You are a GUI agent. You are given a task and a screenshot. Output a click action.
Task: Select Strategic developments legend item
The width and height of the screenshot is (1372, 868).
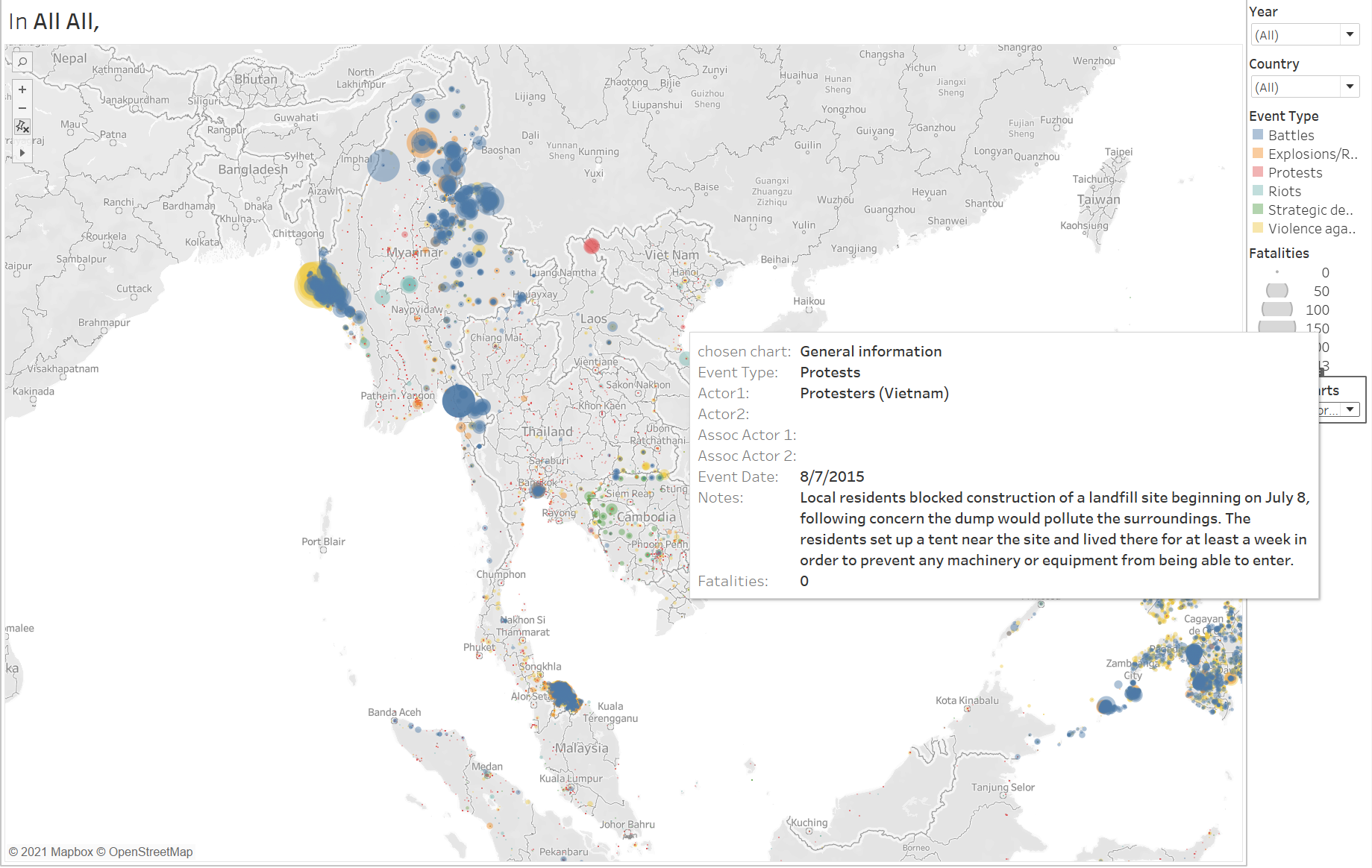[1309, 210]
